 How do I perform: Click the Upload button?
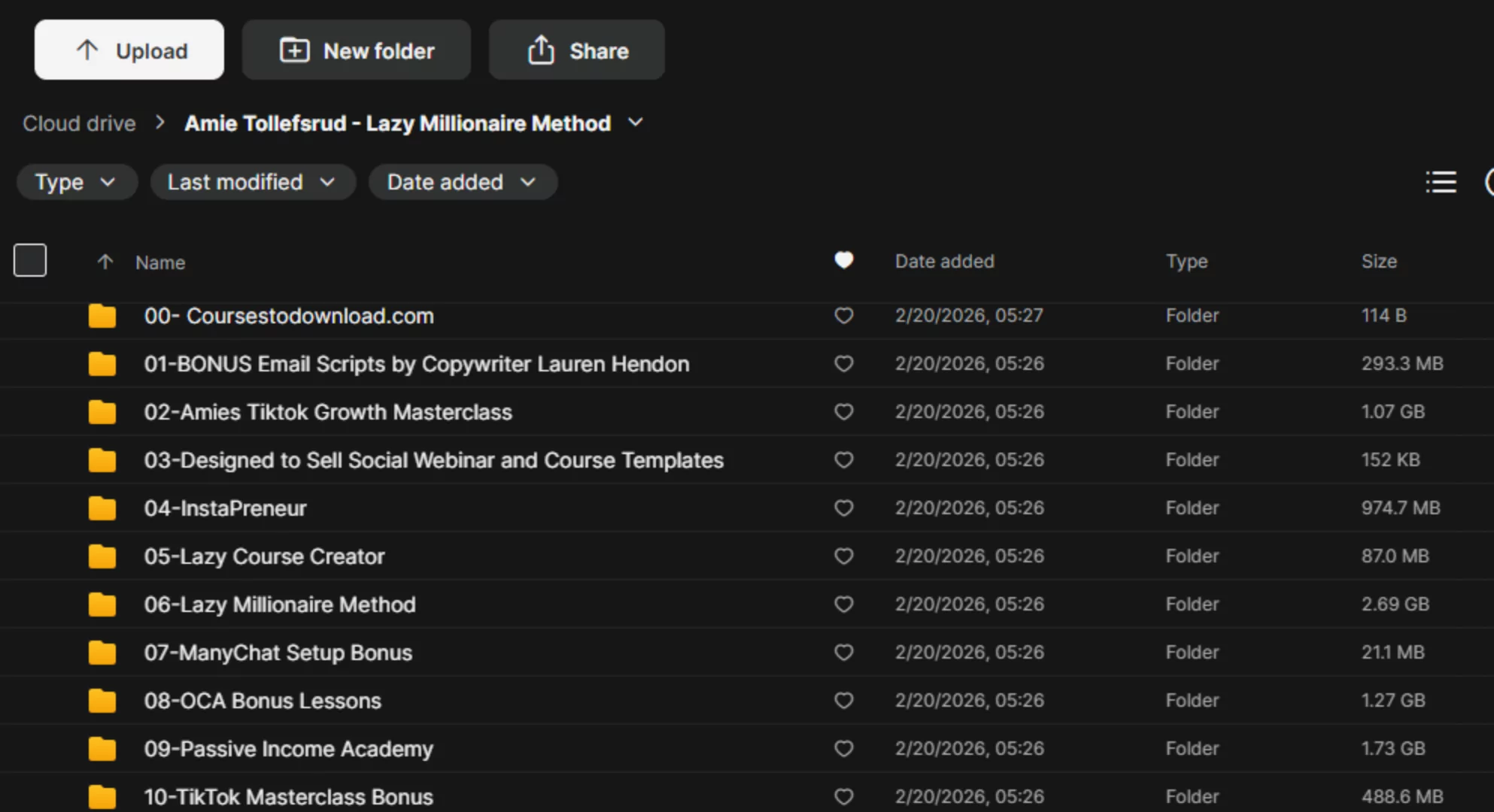click(129, 50)
